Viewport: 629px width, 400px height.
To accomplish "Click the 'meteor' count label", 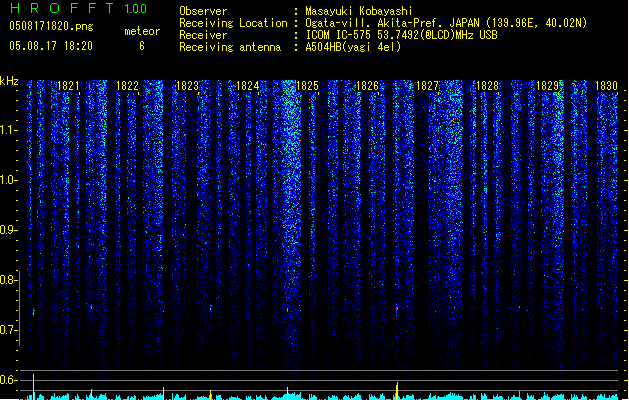I will click(x=142, y=31).
